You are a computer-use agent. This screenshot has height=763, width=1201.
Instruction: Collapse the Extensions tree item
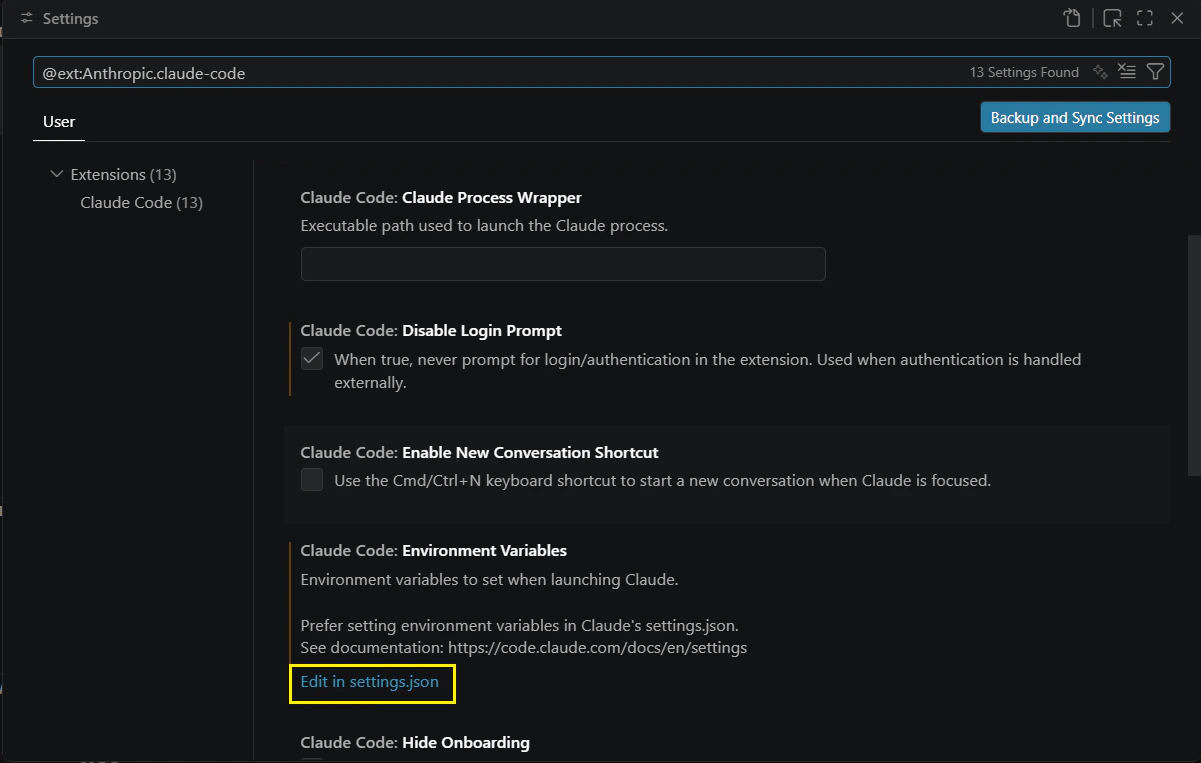(57, 174)
